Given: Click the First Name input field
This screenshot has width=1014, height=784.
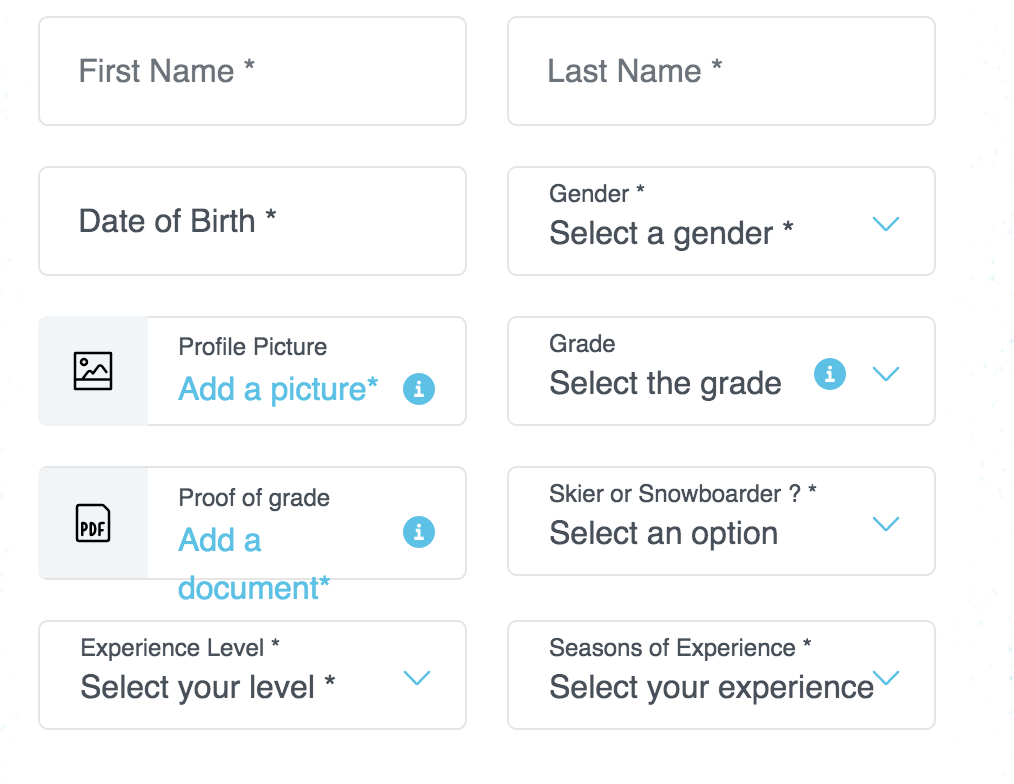Looking at the screenshot, I should click(252, 71).
